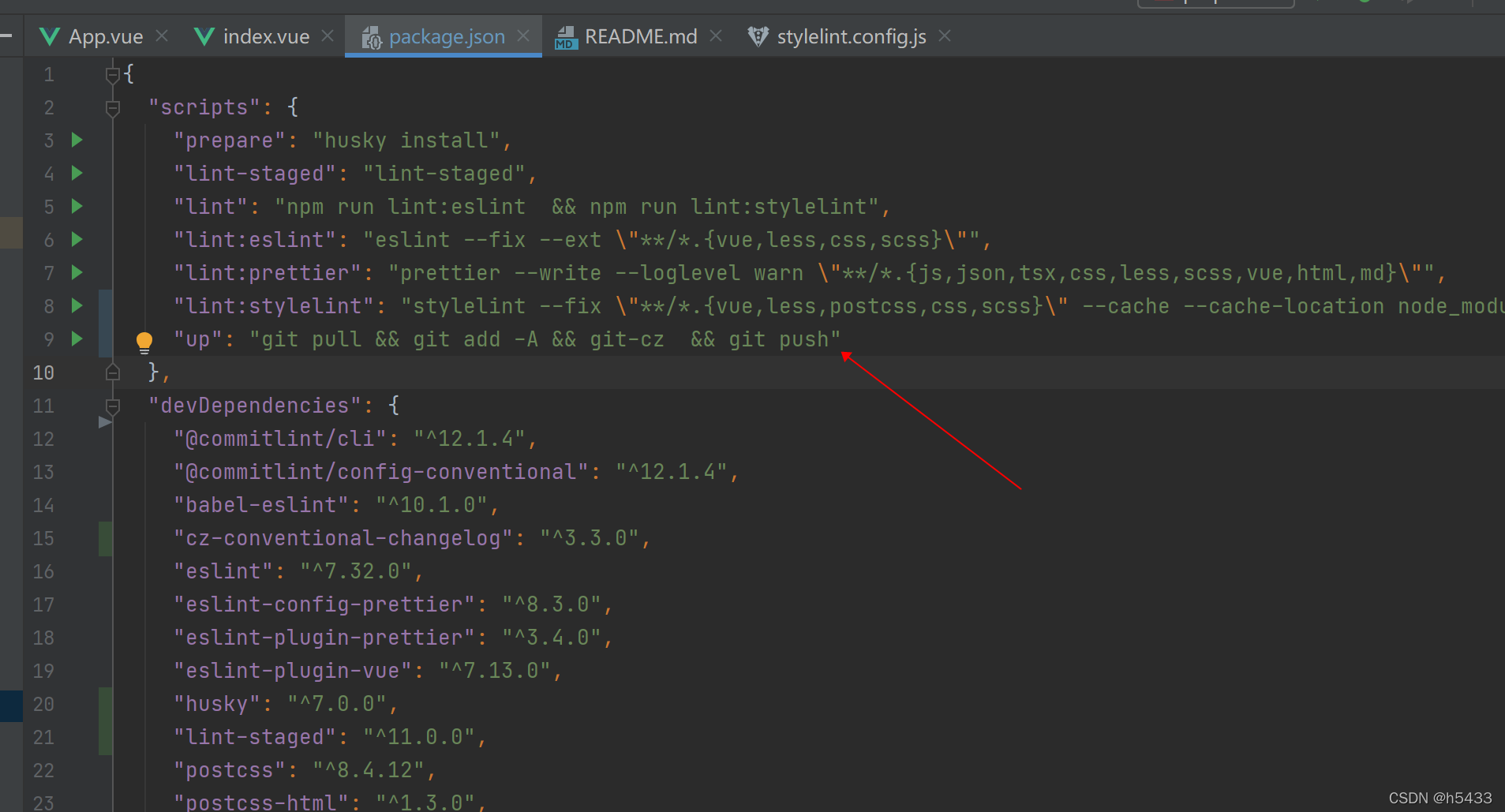Click the "husky install" value
The image size is (1505, 812).
pyautogui.click(x=406, y=140)
